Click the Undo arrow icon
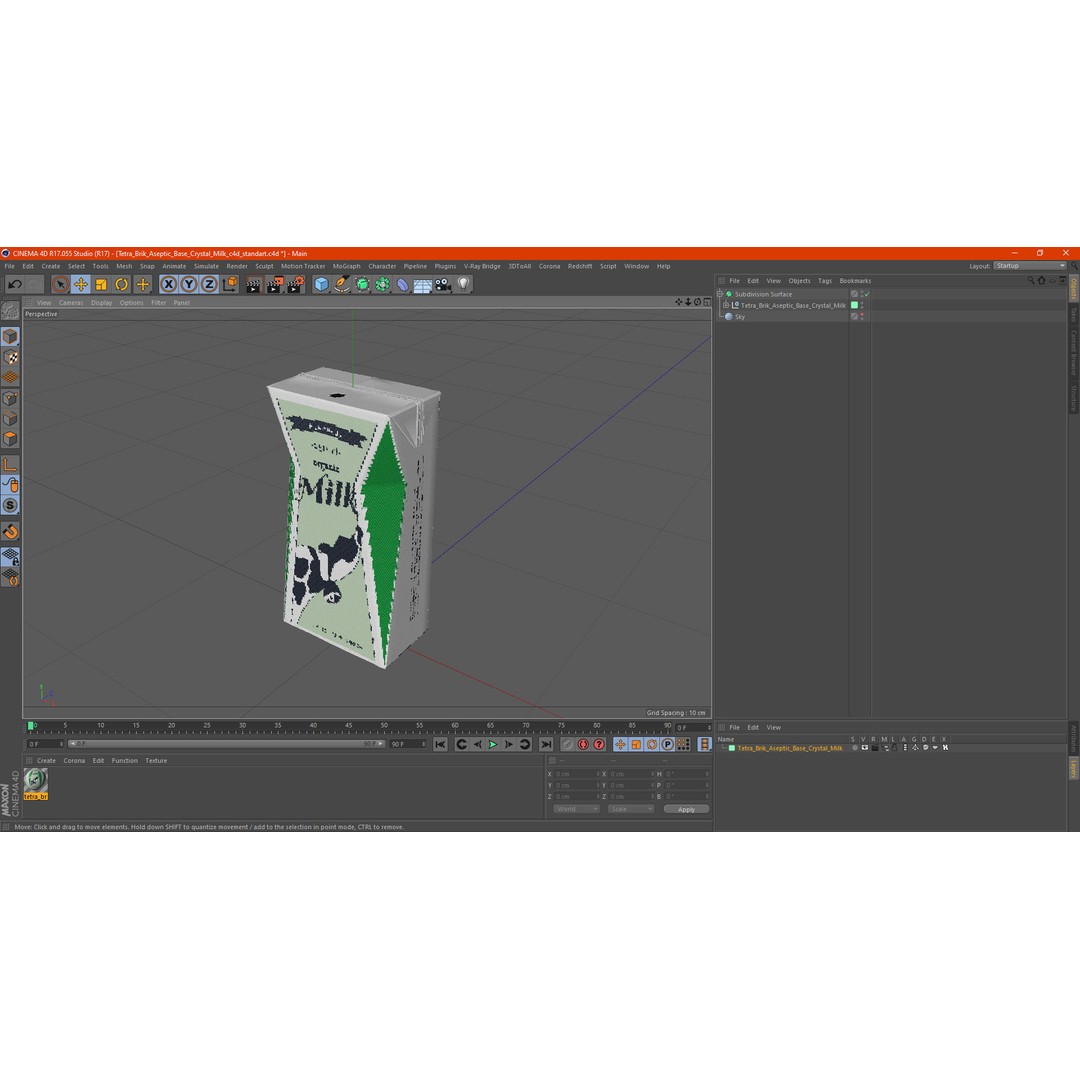Viewport: 1080px width, 1080px height. 15,284
